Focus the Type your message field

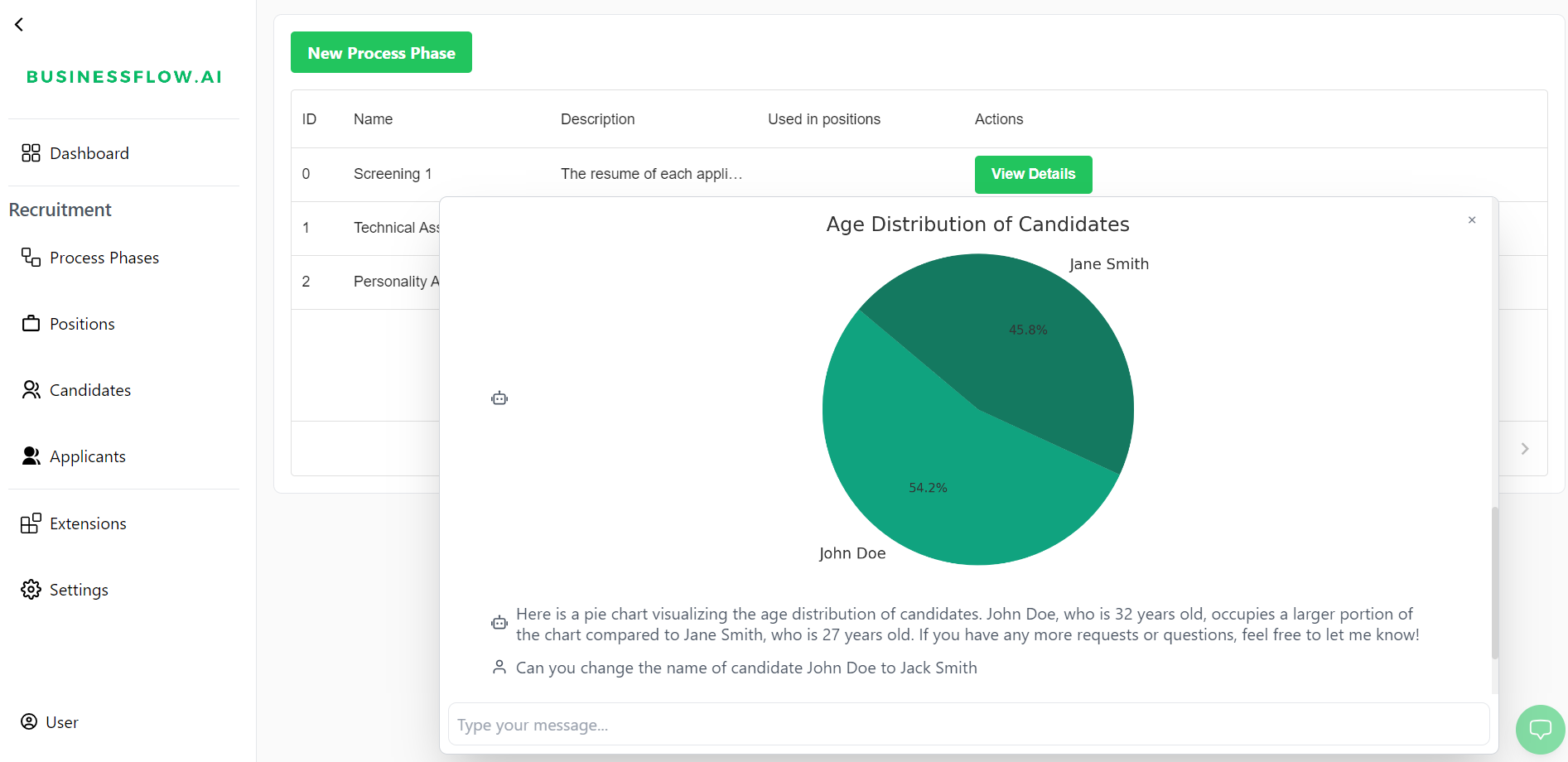968,725
